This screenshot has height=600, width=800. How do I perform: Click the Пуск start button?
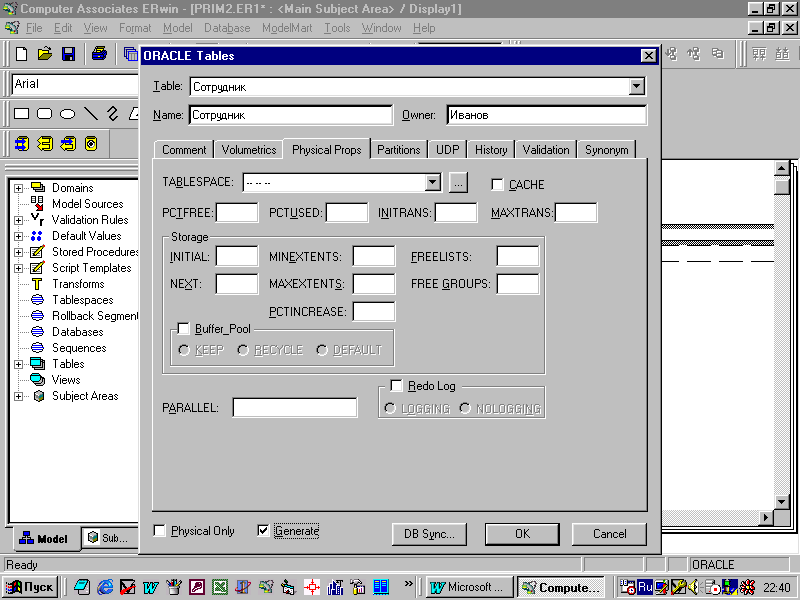coord(30,587)
